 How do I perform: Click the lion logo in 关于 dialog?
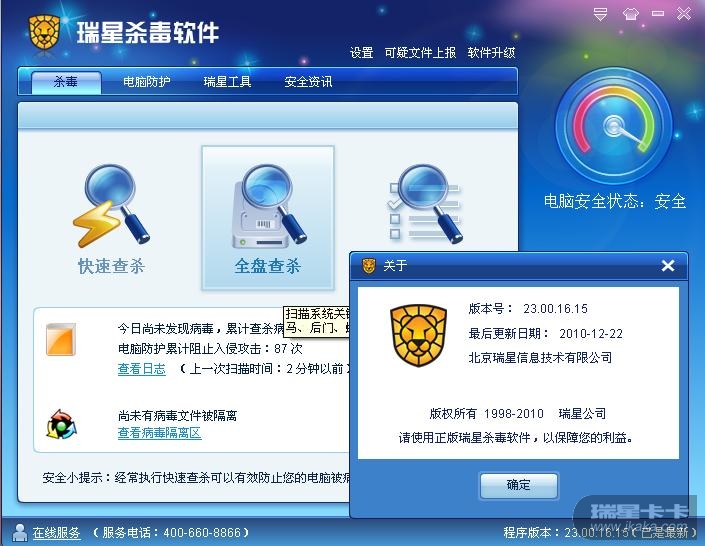click(418, 335)
